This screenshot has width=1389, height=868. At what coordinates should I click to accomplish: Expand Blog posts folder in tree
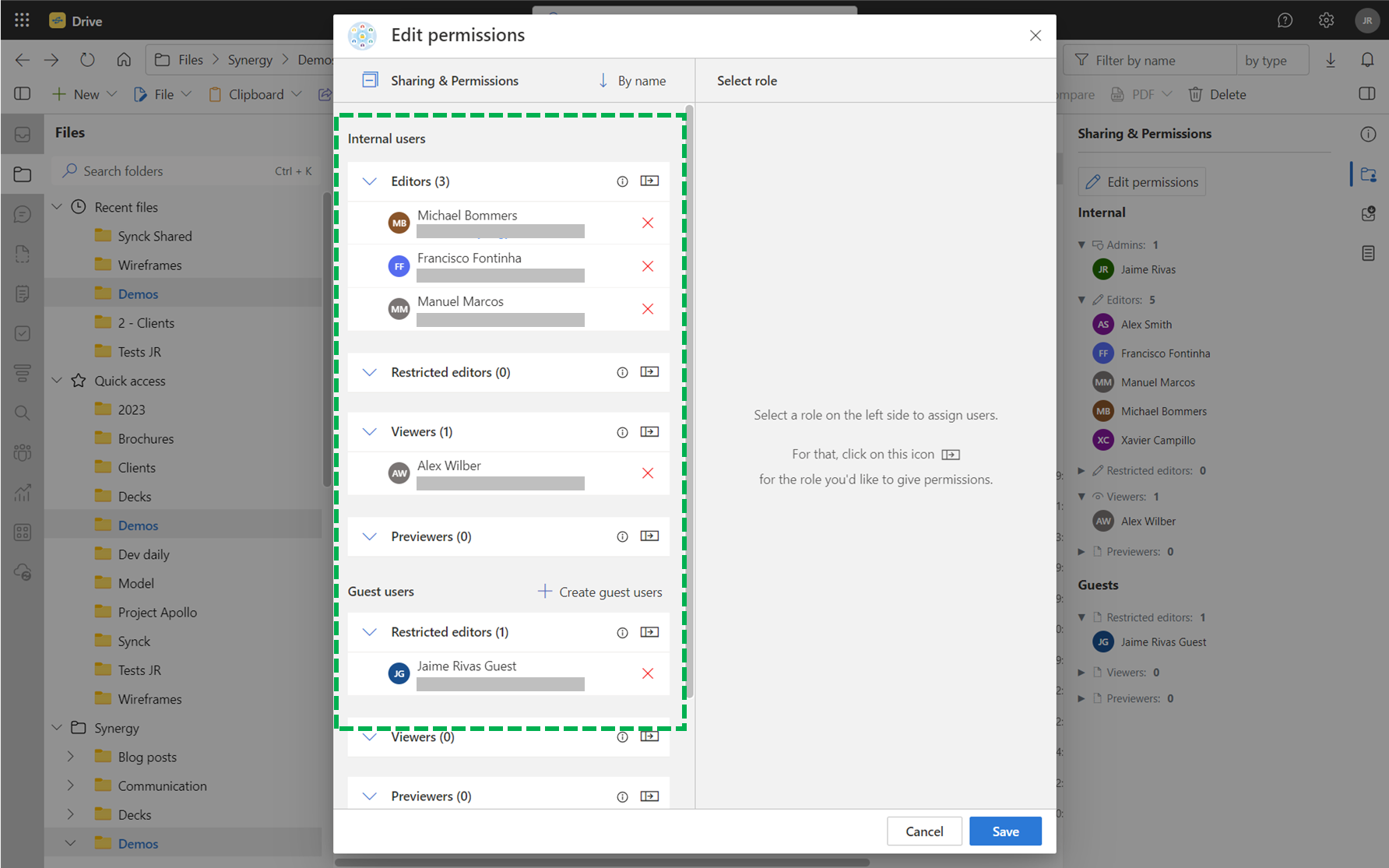[70, 757]
